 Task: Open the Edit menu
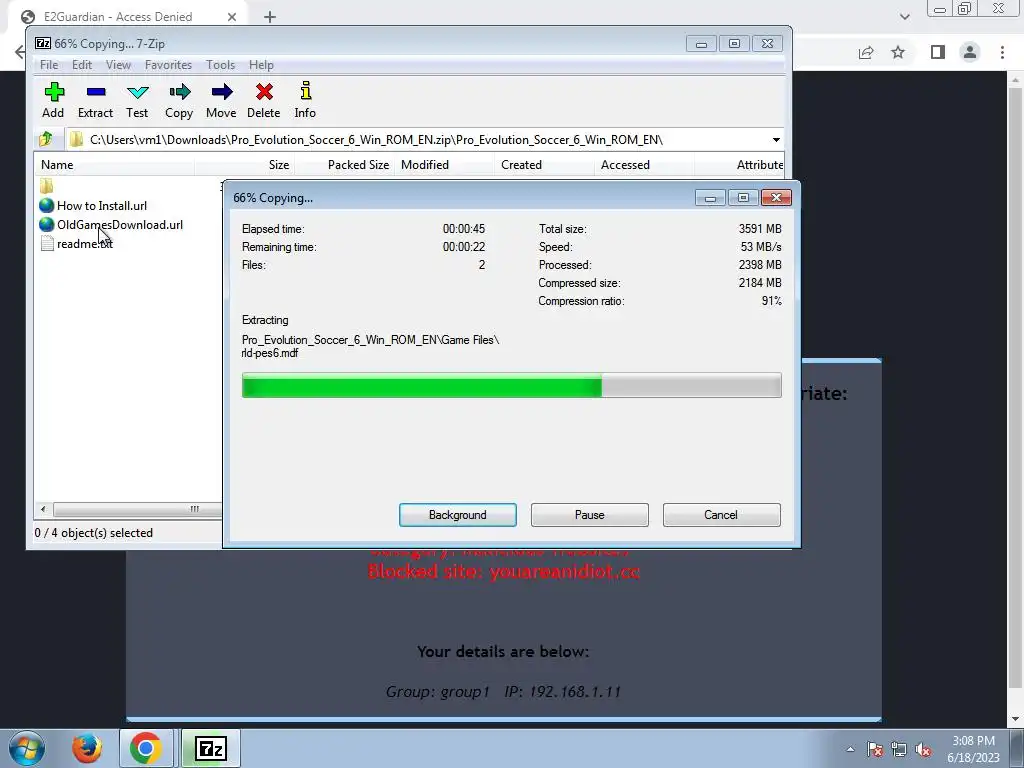82,65
